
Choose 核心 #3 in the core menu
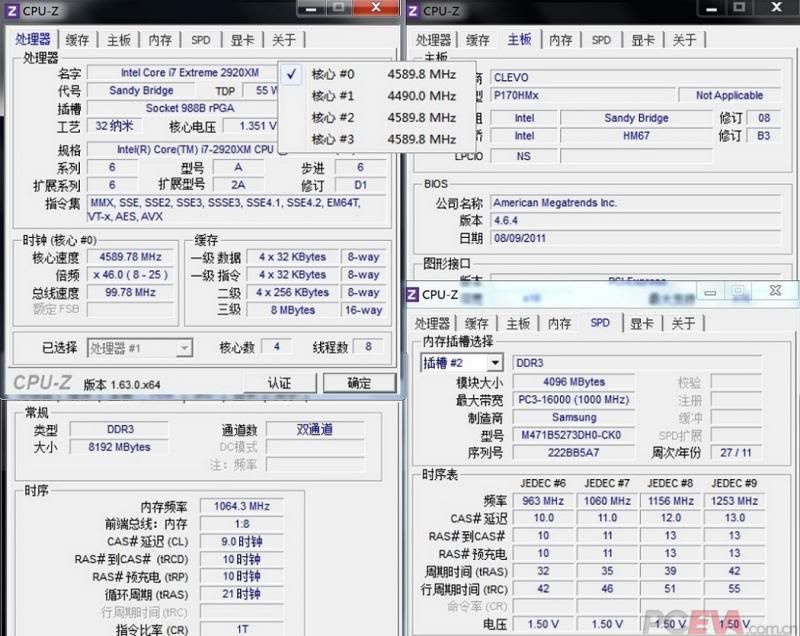[x=377, y=139]
